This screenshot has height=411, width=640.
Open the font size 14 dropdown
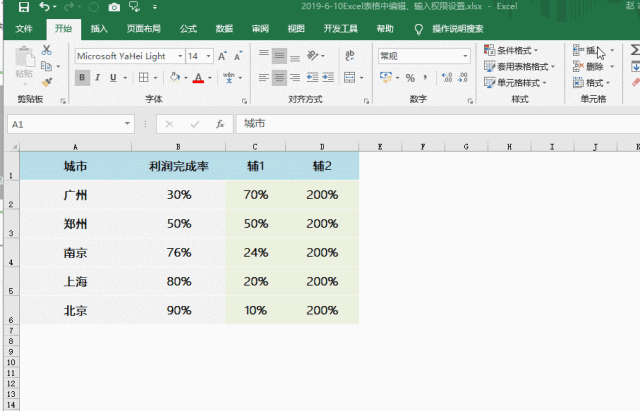coord(207,56)
